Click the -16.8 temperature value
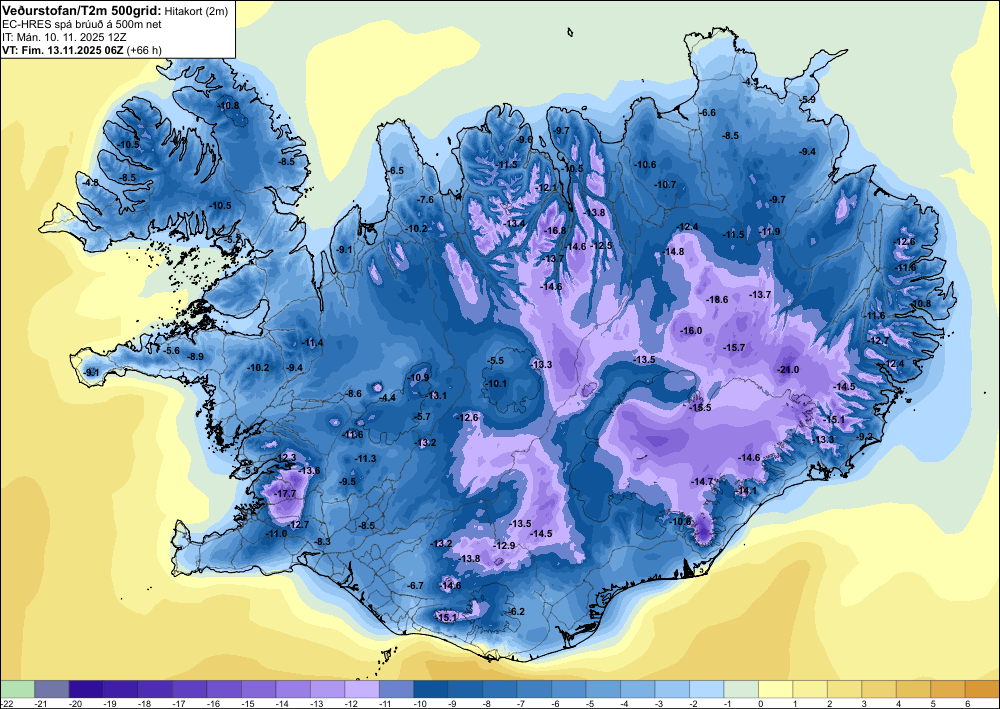The image size is (1000, 709). [555, 230]
